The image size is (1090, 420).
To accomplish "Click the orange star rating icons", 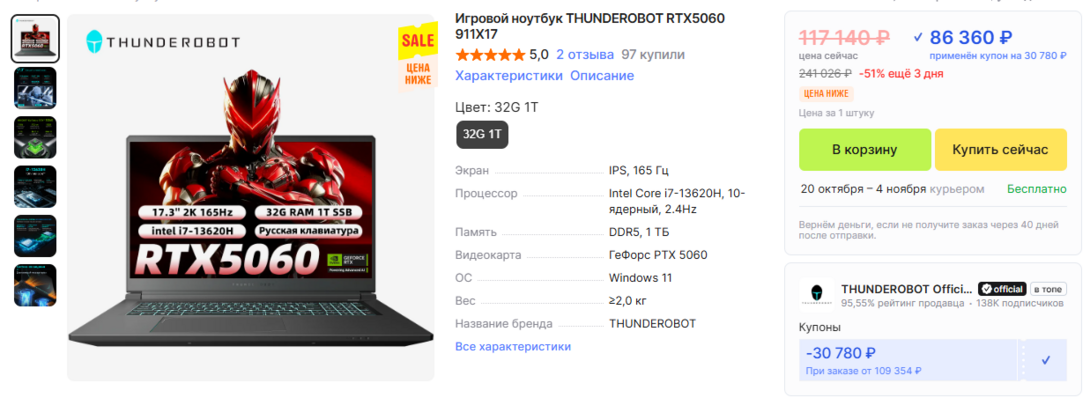I will 490,55.
